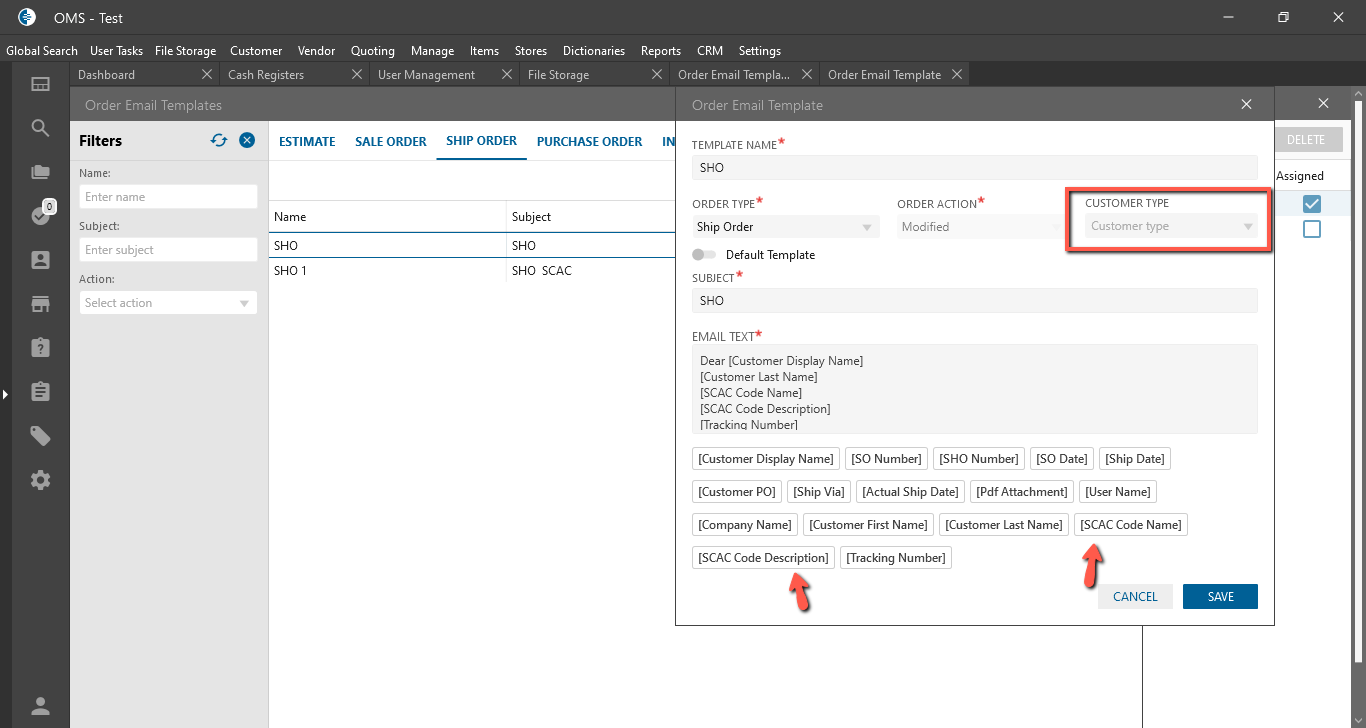Toggle the Default Template switch

coord(705,255)
